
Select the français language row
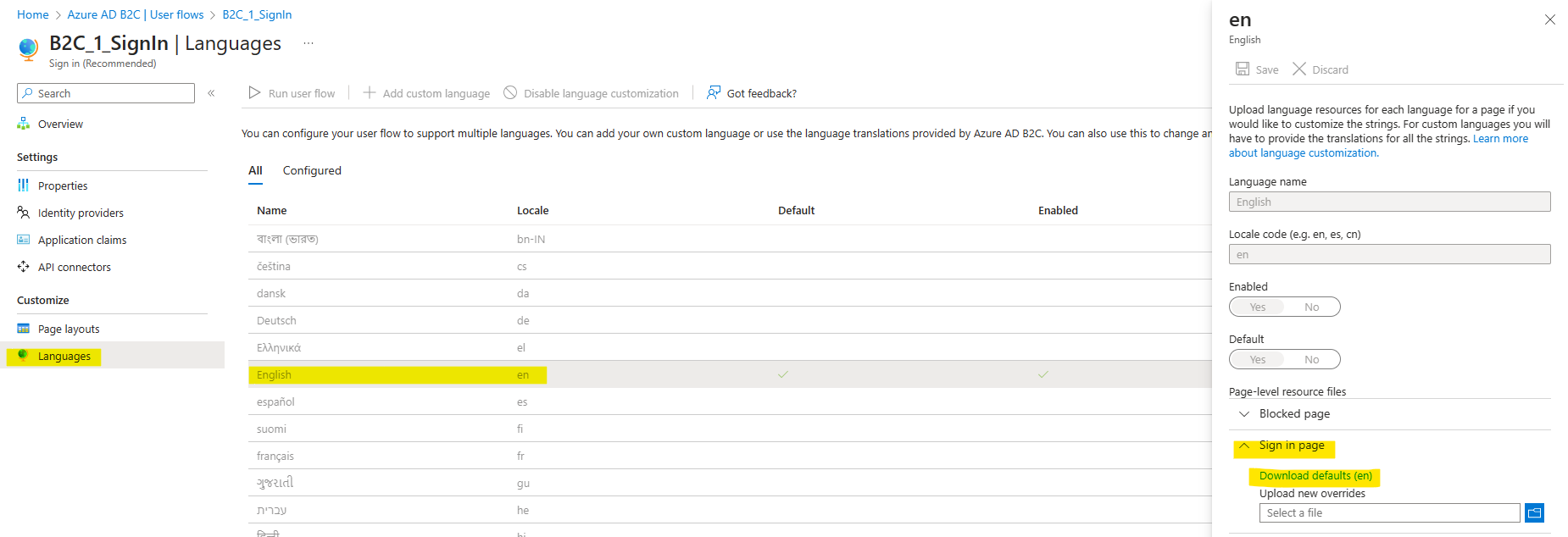coord(730,456)
